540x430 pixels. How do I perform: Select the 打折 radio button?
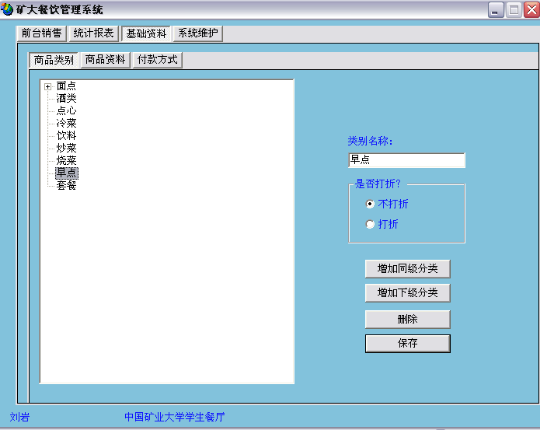[370, 224]
